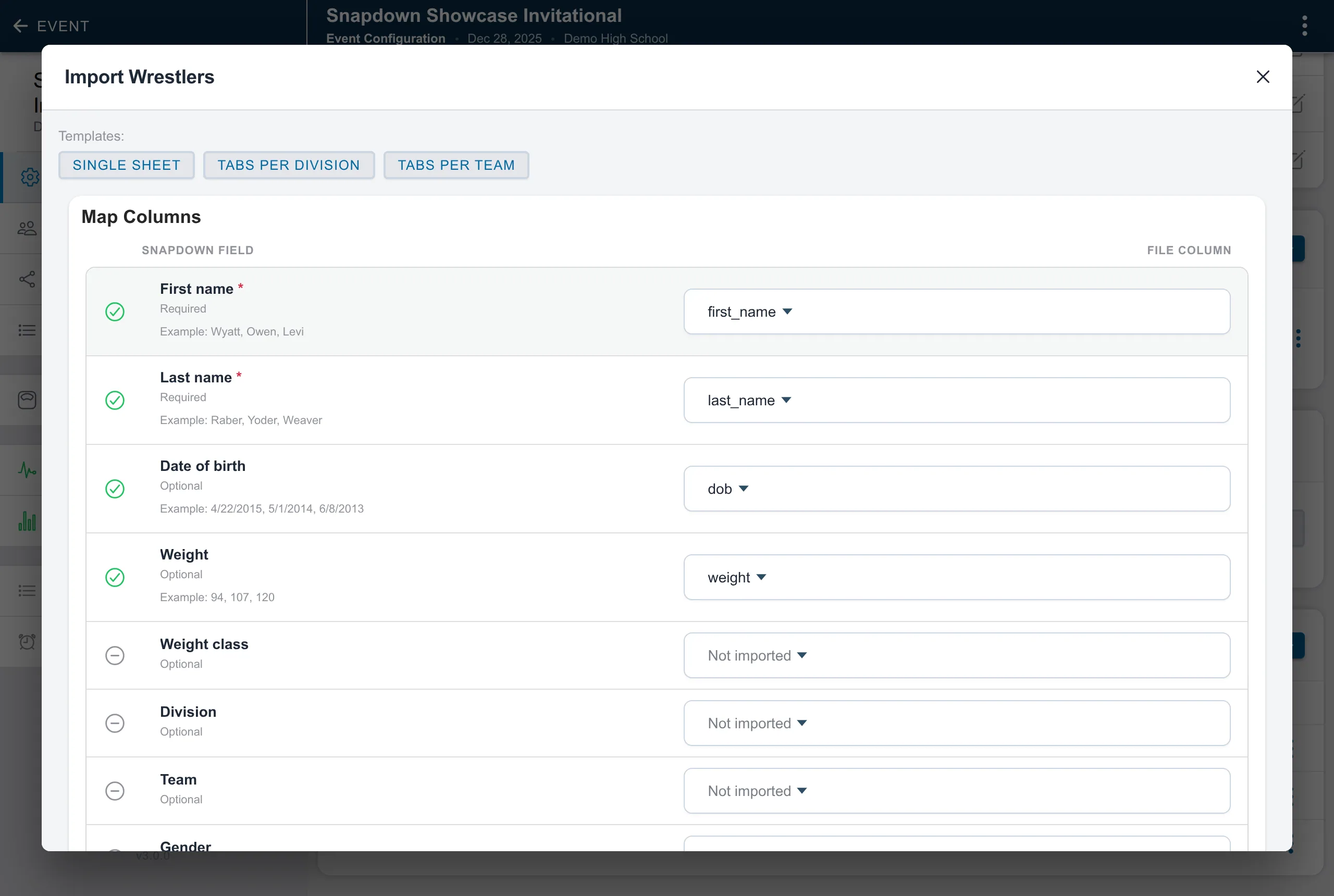Viewport: 1334px width, 896px height.
Task: Click the Map Columns heading
Action: (141, 217)
